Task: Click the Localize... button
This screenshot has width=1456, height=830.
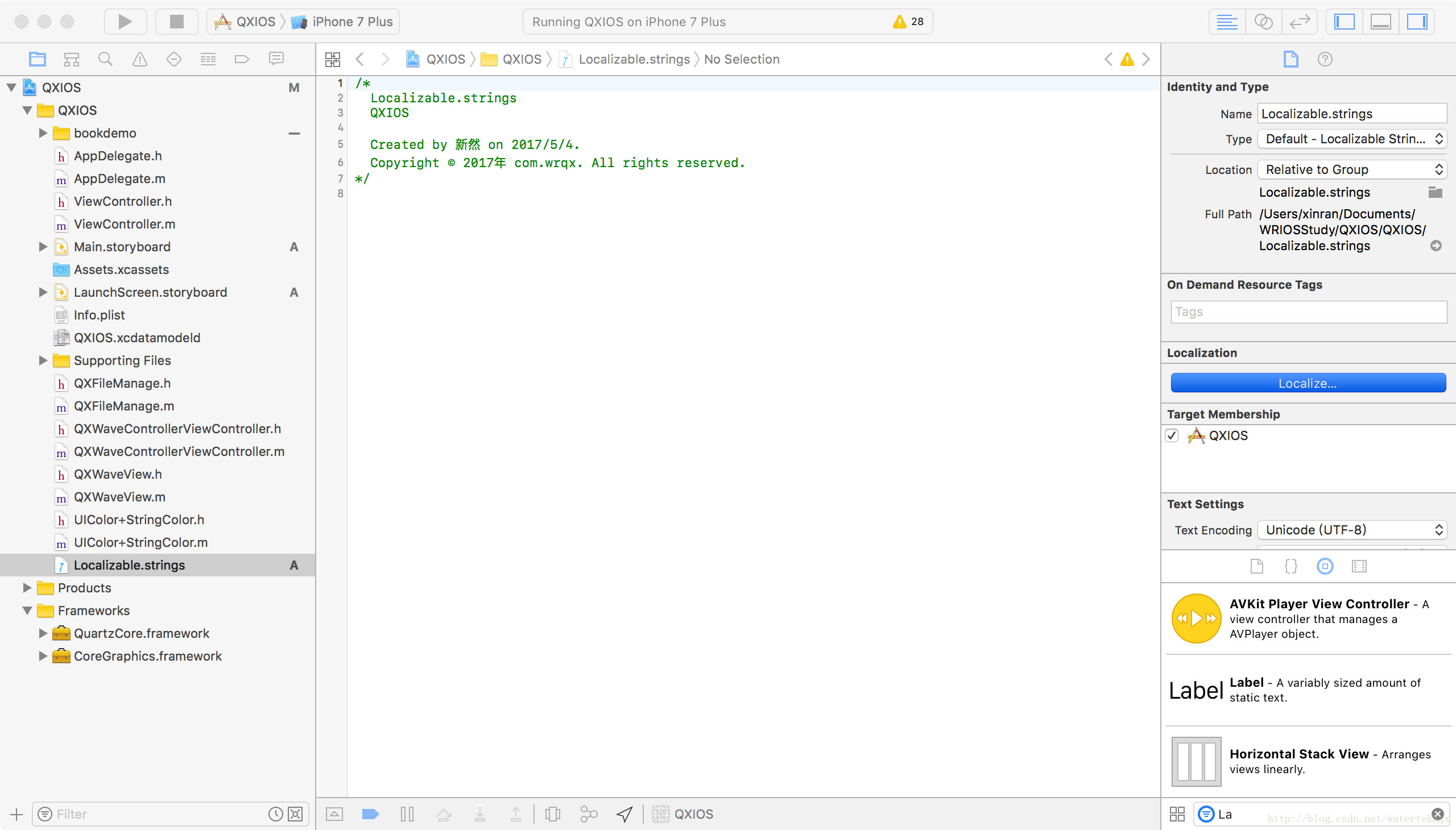Action: pos(1308,383)
